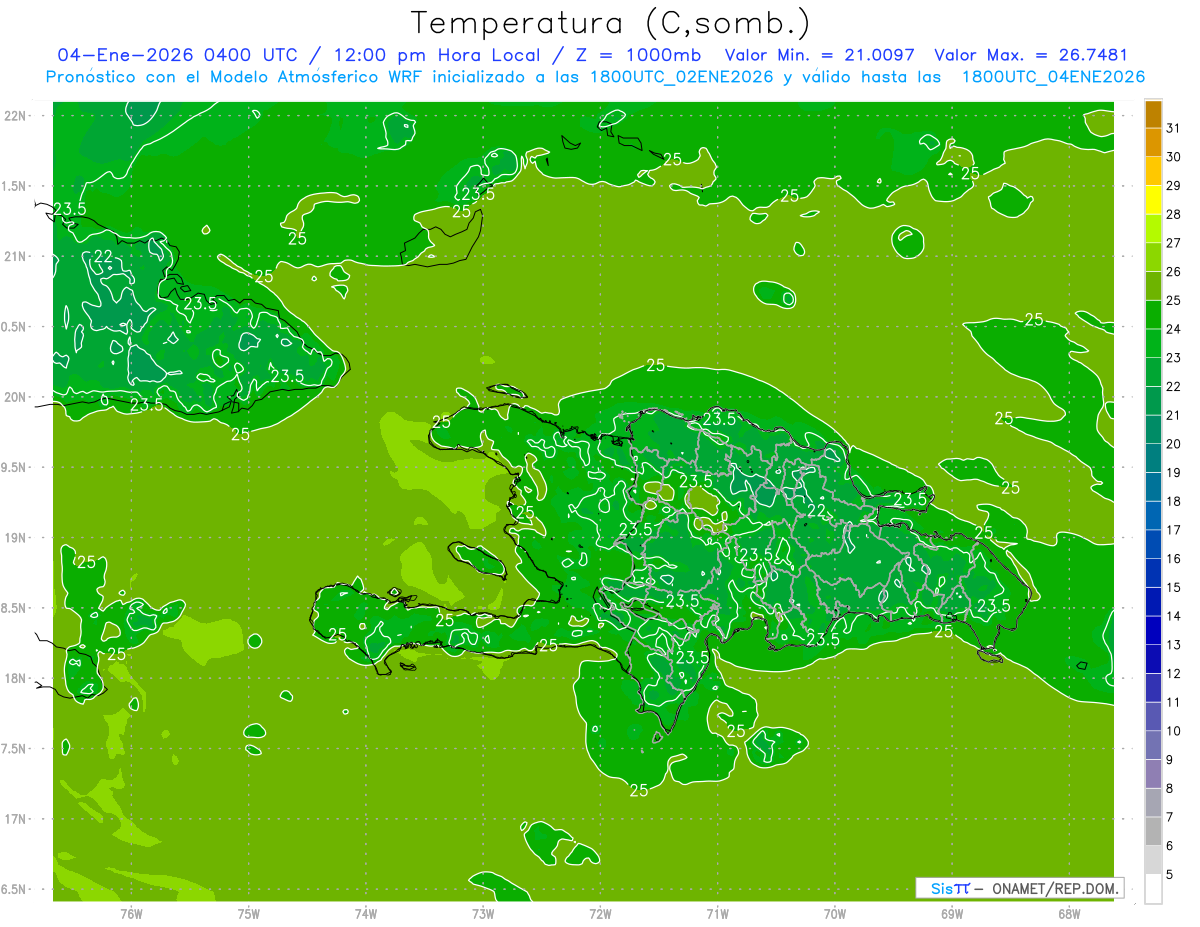The height and width of the screenshot is (927, 1200).
Task: Click the "27" label on the color scale
Action: pyautogui.click(x=1174, y=243)
